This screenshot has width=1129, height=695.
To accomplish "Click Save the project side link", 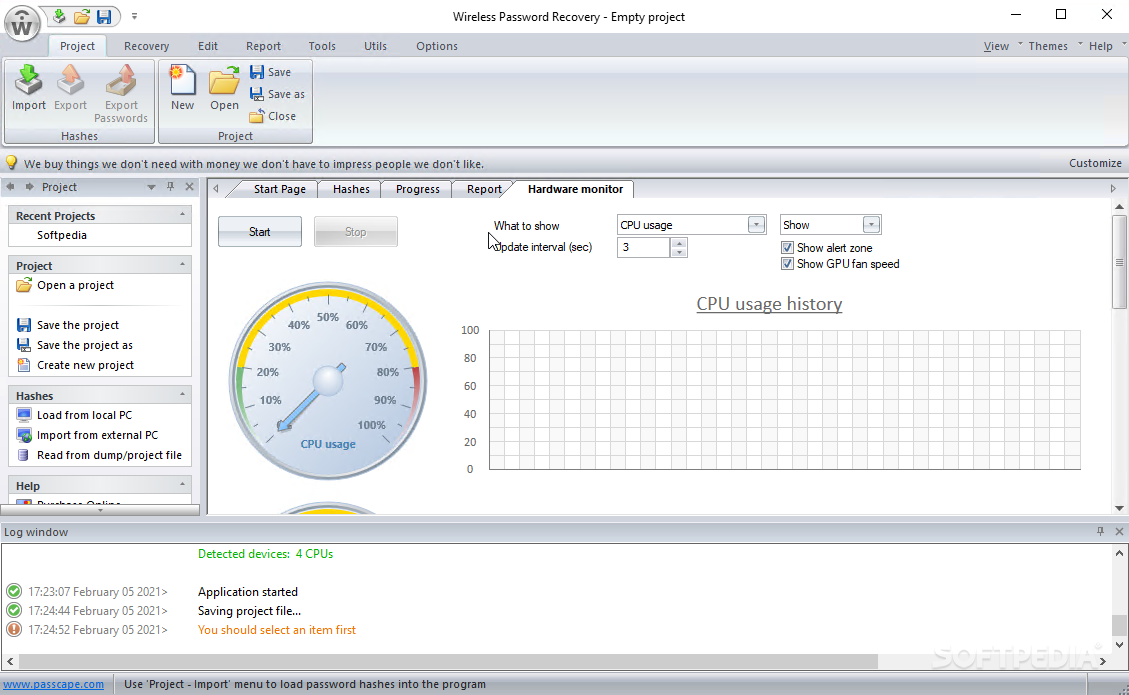I will pos(68,325).
